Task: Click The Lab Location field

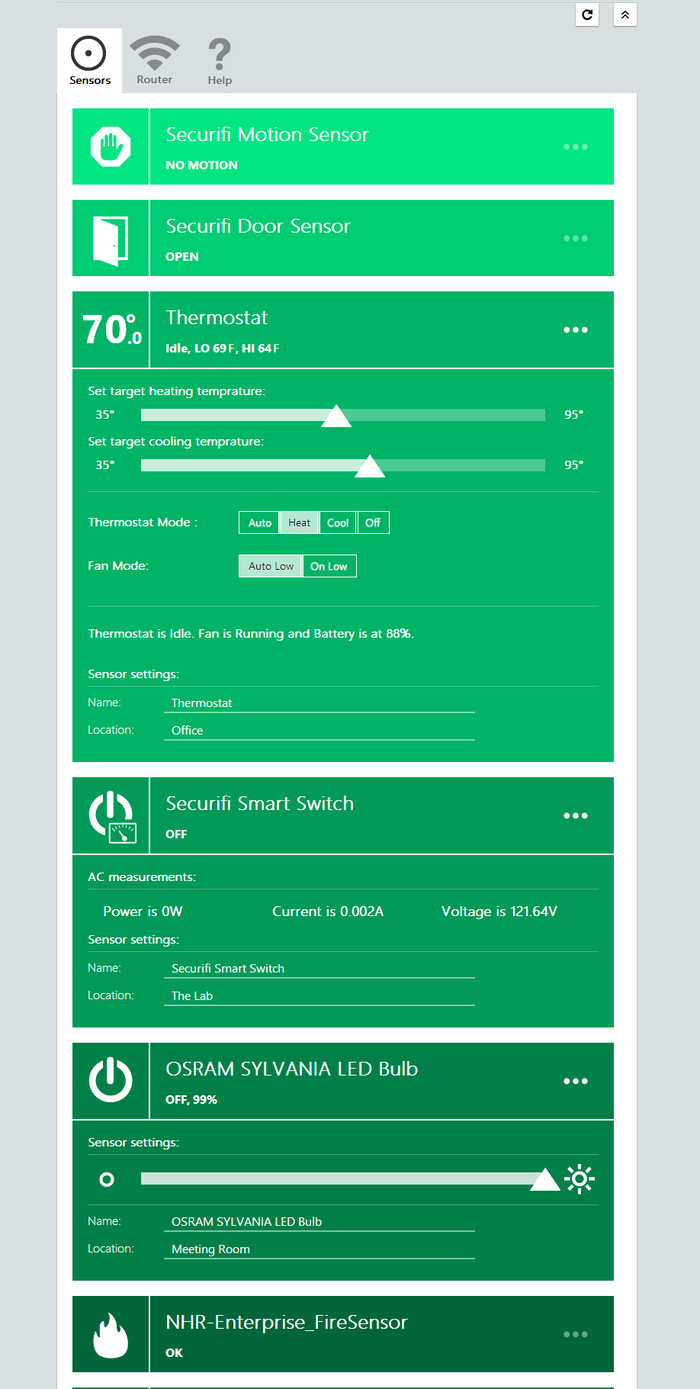Action: (x=319, y=996)
